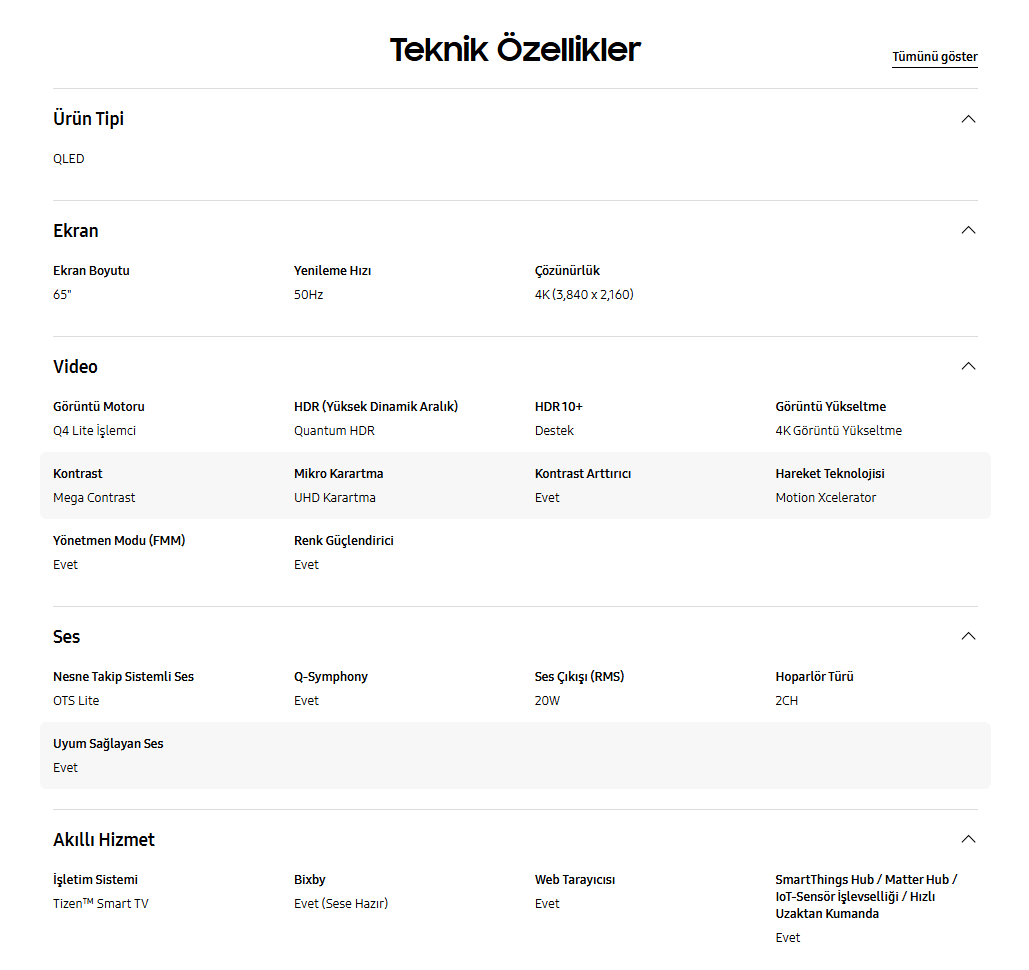
Task: Click the Video heading text
Action: click(x=75, y=367)
